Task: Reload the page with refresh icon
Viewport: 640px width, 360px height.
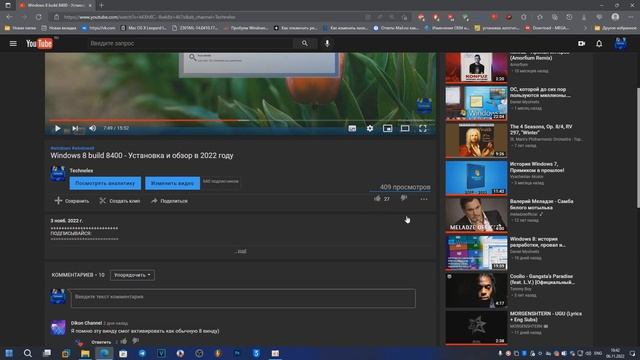Action: [38, 17]
